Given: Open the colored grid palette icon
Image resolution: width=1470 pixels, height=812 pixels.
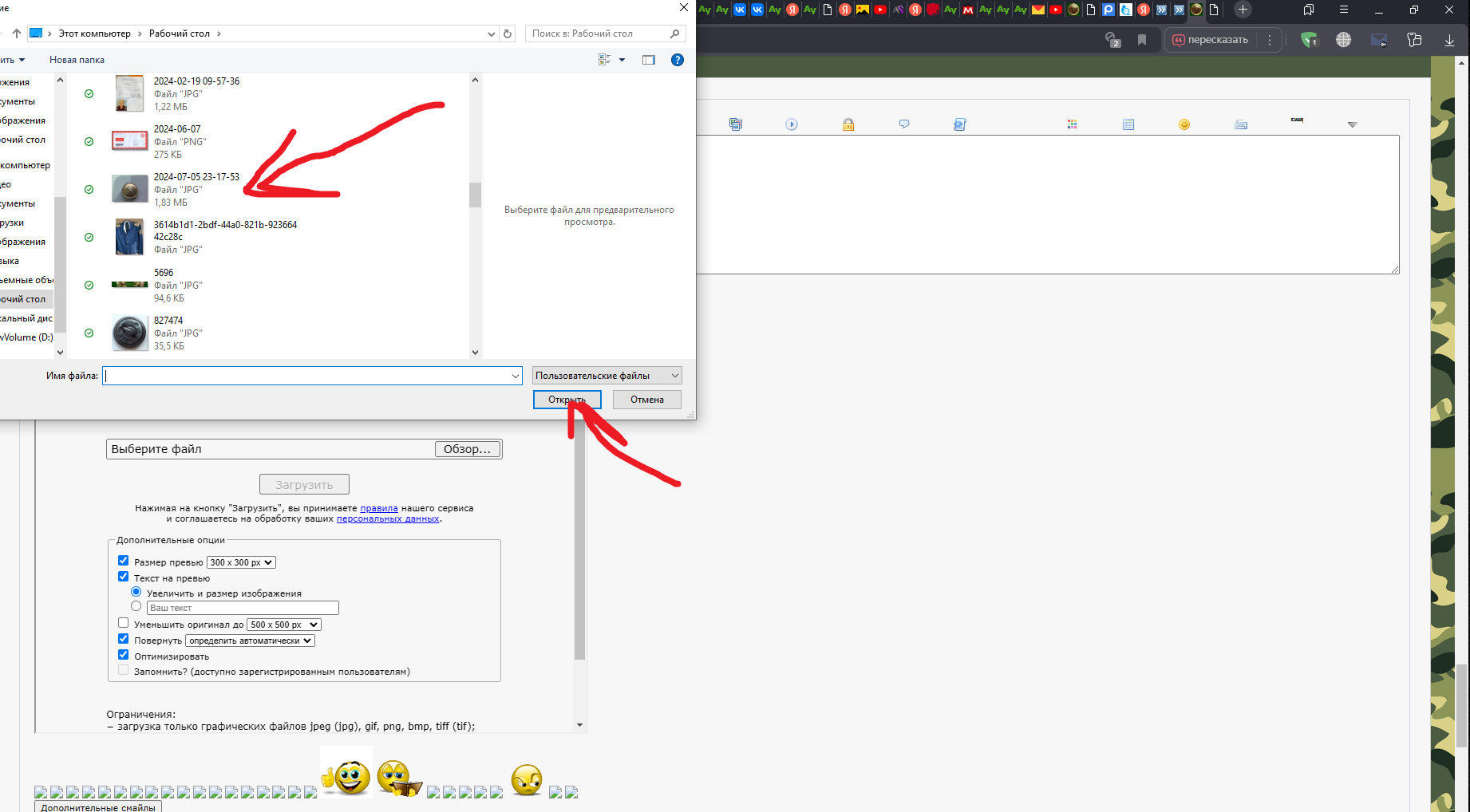Looking at the screenshot, I should pos(1072,124).
